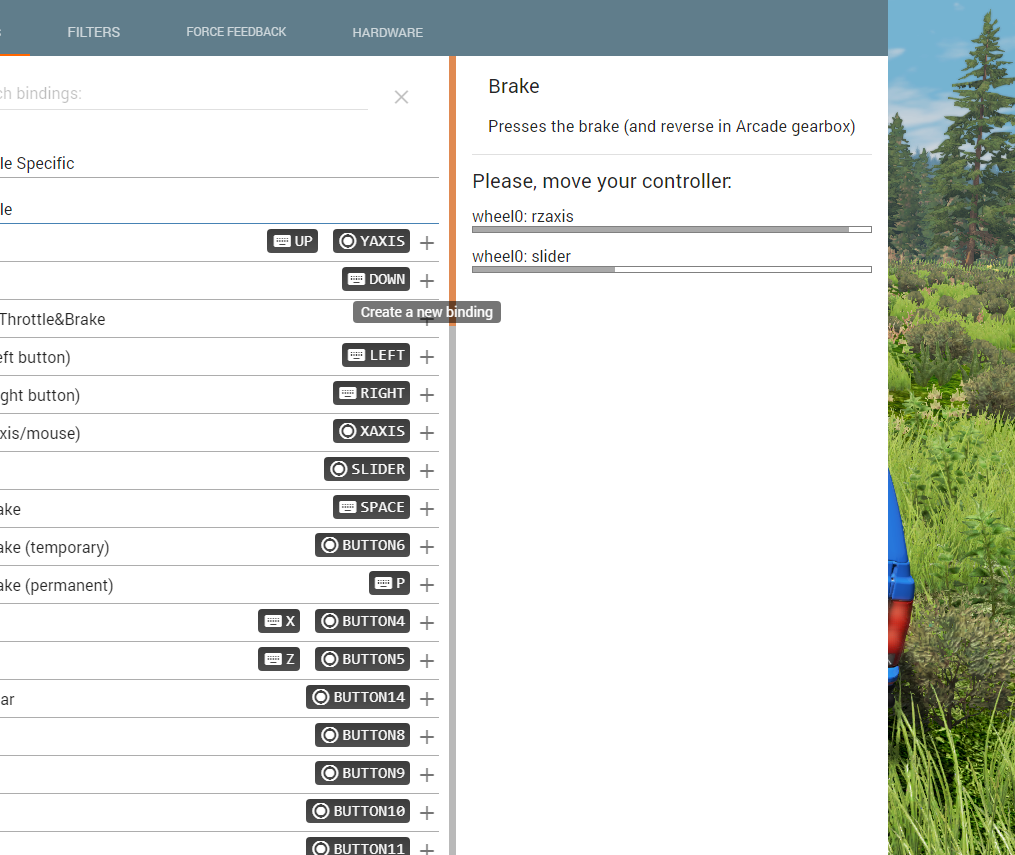1015x855 pixels.
Task: Click the 'xis/mouse)' row label
Action: [40, 434]
